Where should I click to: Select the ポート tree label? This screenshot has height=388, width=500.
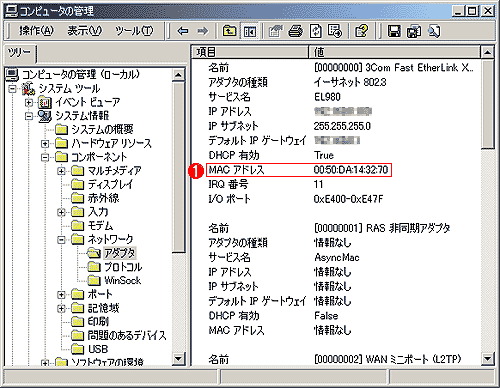(100, 294)
